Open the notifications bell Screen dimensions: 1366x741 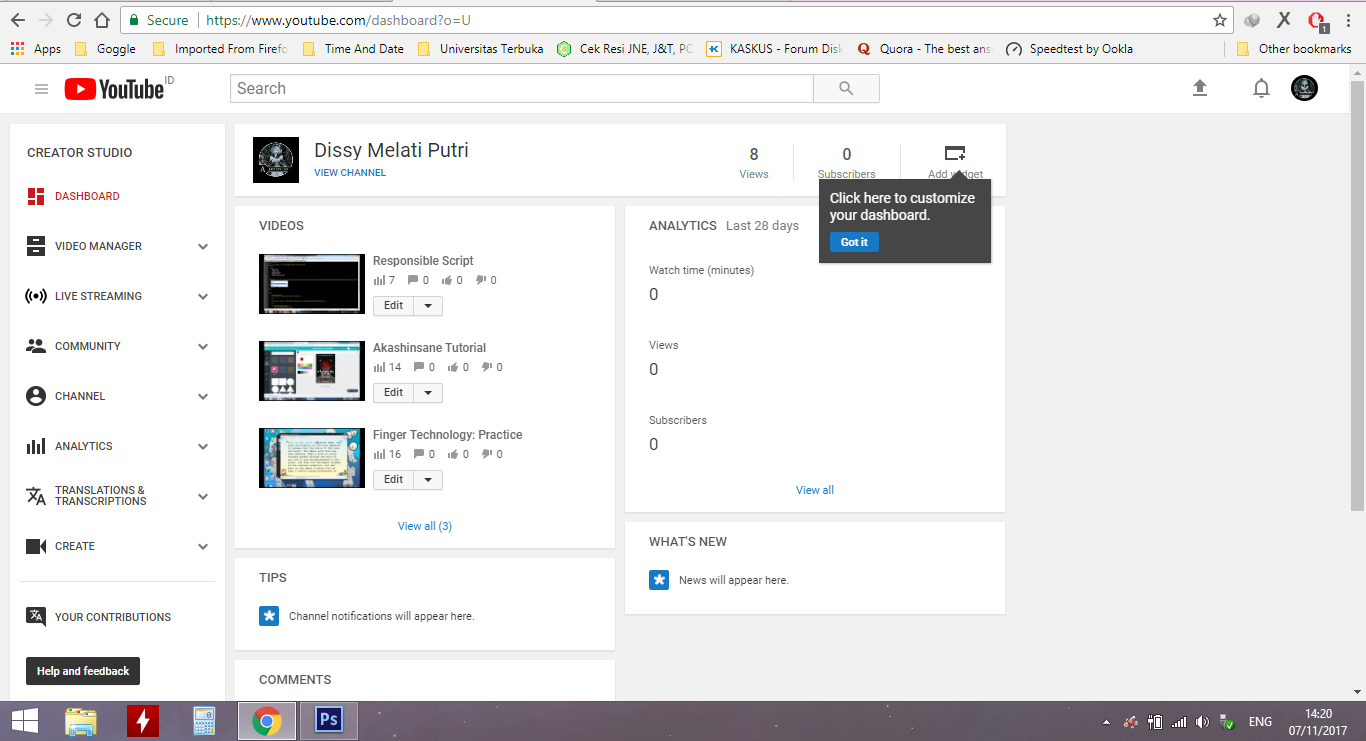(x=1261, y=88)
